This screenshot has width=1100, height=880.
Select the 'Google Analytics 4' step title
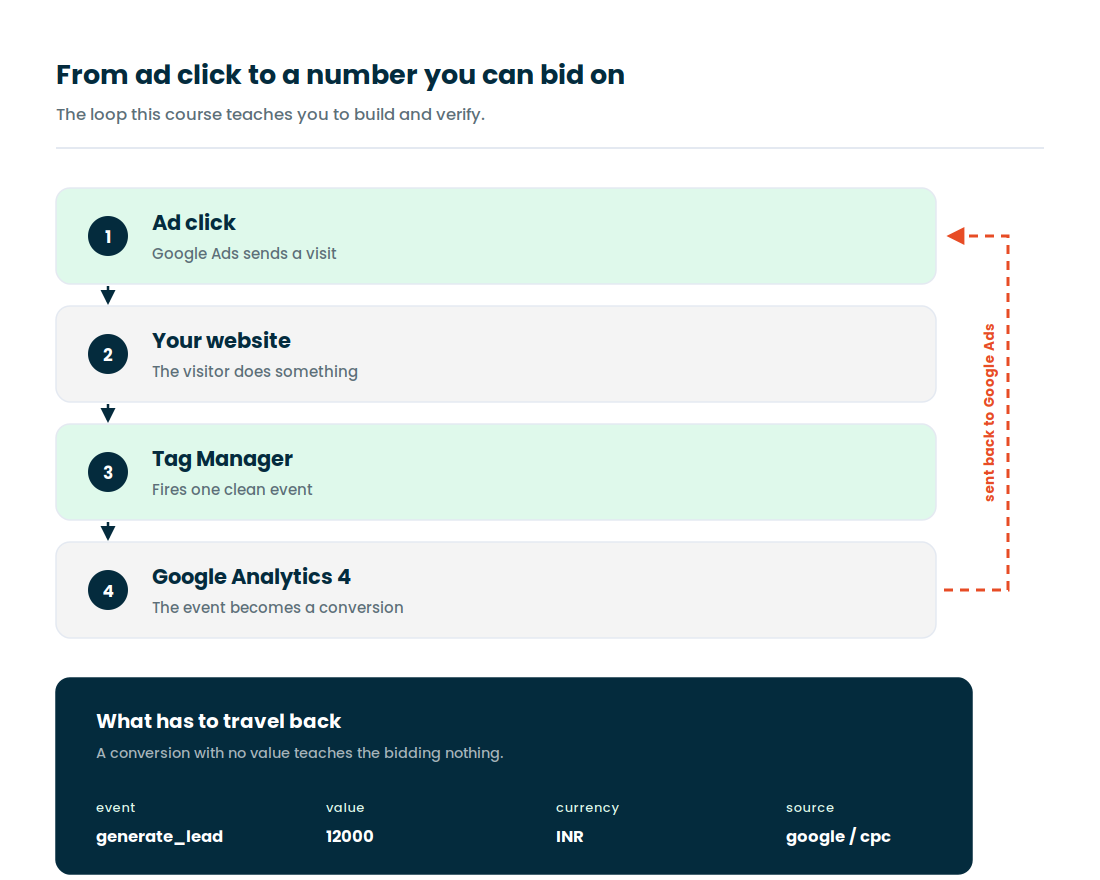251,577
